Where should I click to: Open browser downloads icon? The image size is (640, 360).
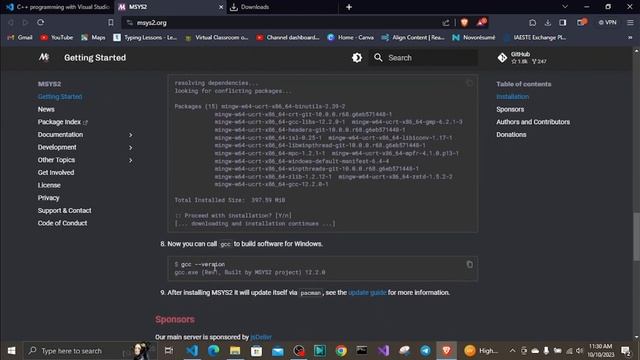tap(548, 22)
